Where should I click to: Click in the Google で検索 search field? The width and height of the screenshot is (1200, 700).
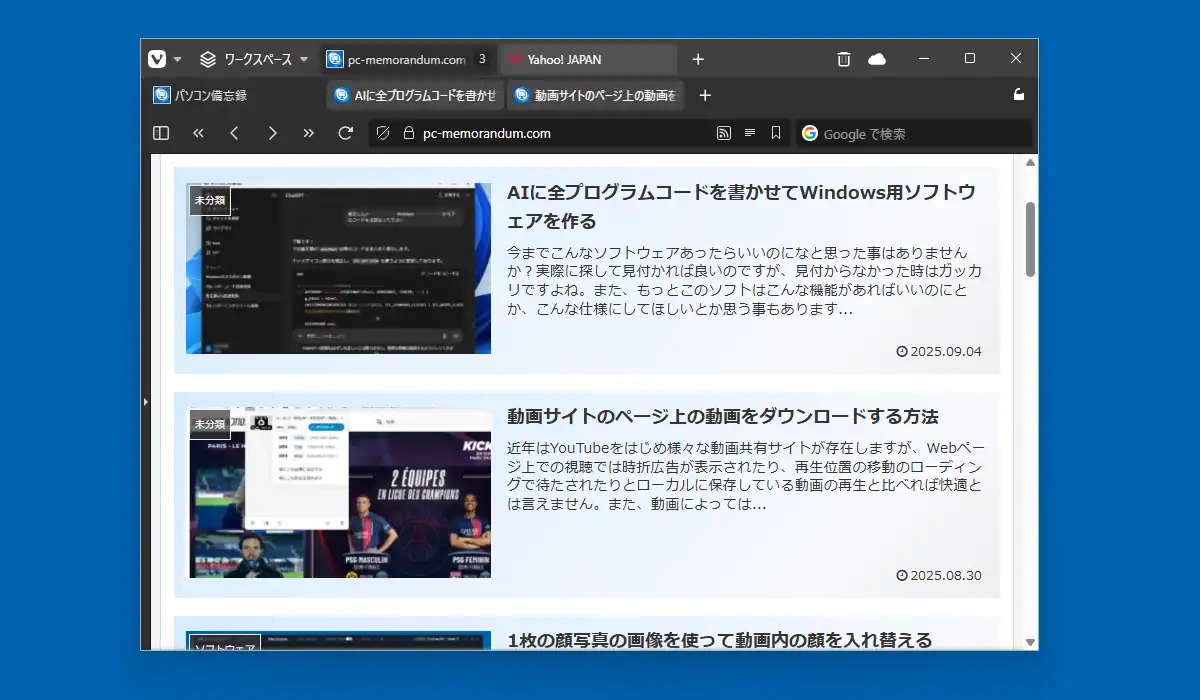tap(914, 133)
